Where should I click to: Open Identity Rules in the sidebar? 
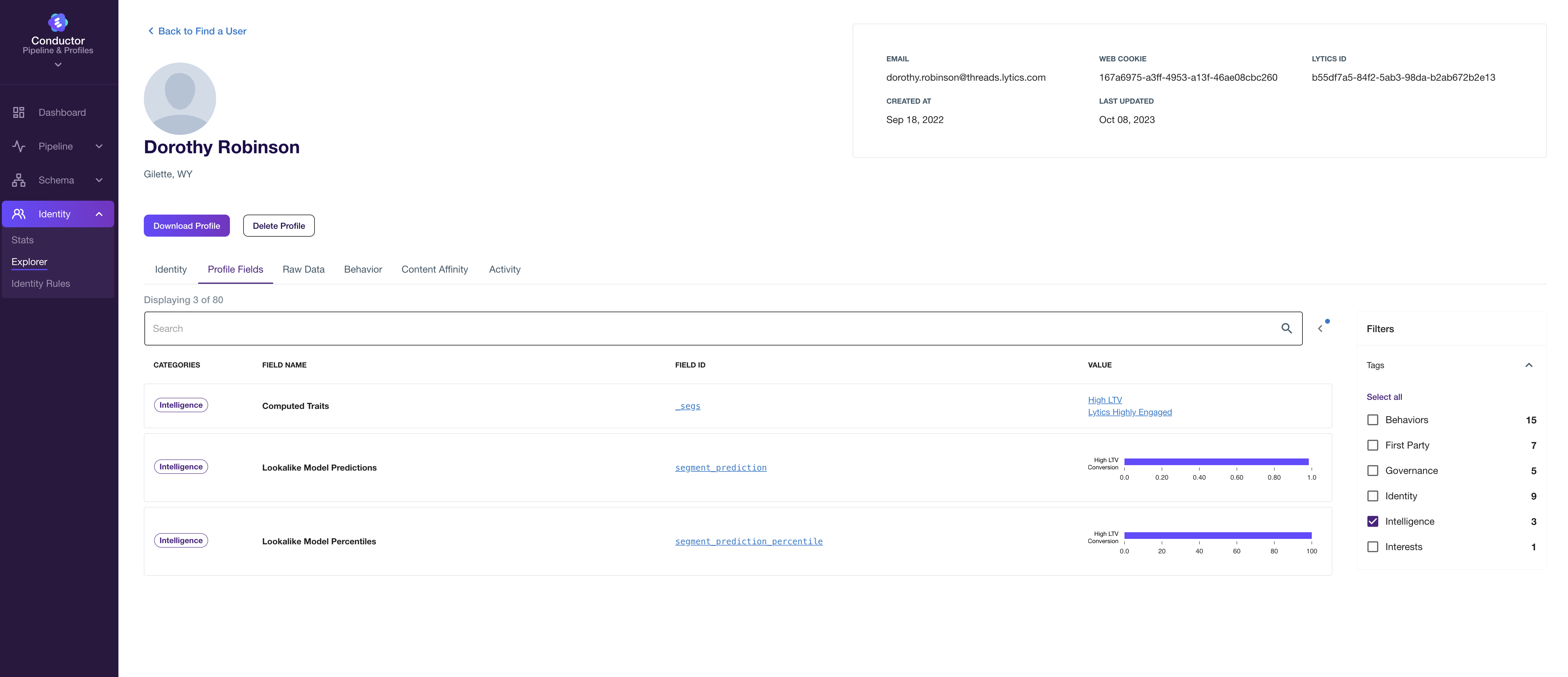point(41,284)
